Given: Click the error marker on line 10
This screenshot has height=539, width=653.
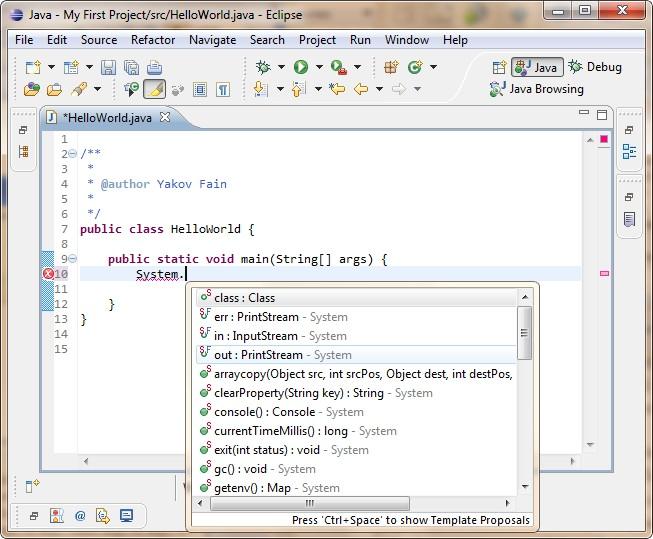Looking at the screenshot, I should 48,274.
